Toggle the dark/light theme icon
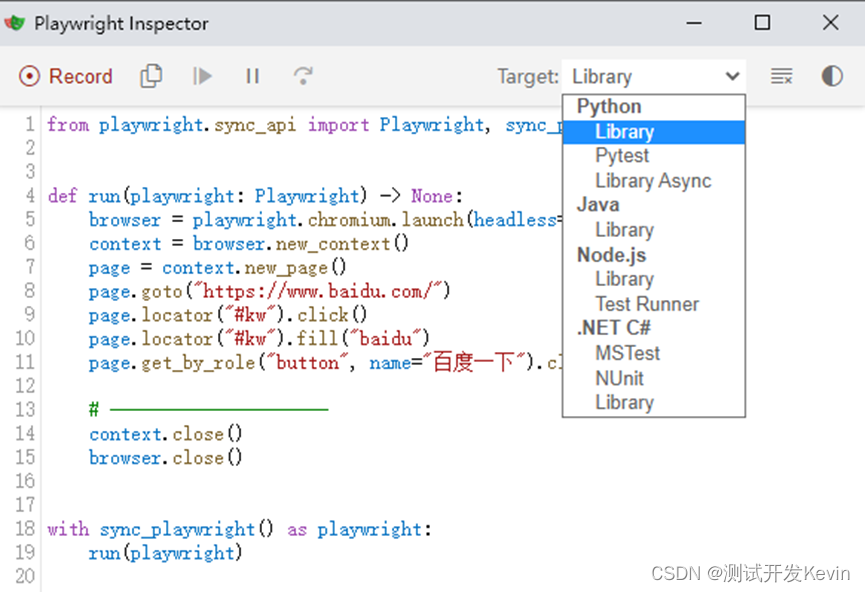Viewport: 865px width, 592px height. point(832,76)
